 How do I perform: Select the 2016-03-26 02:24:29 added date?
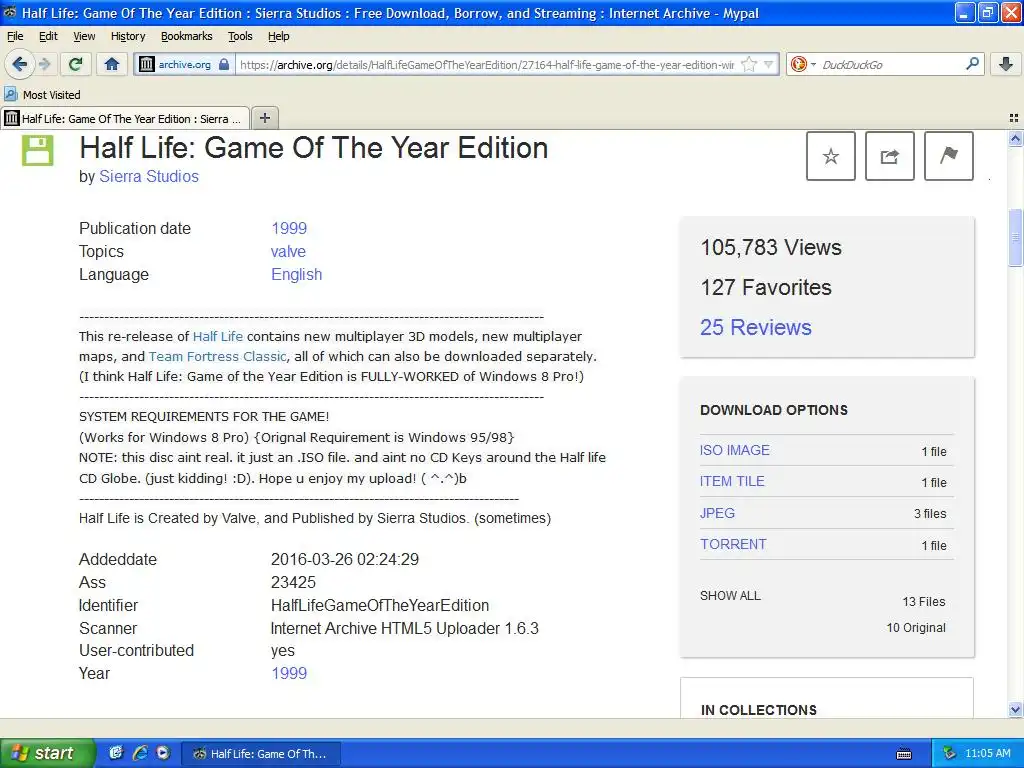[x=345, y=560]
